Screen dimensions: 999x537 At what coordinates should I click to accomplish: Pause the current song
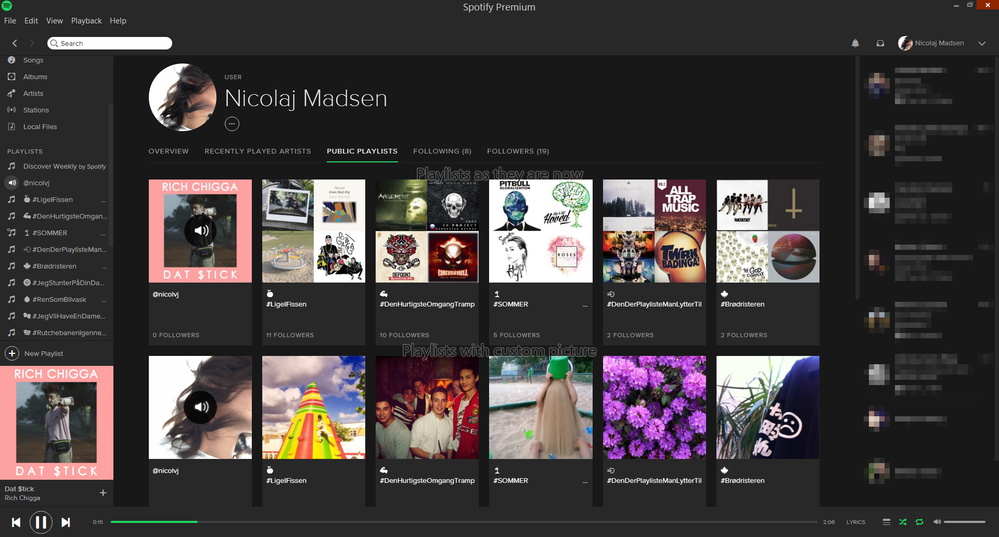coord(41,522)
